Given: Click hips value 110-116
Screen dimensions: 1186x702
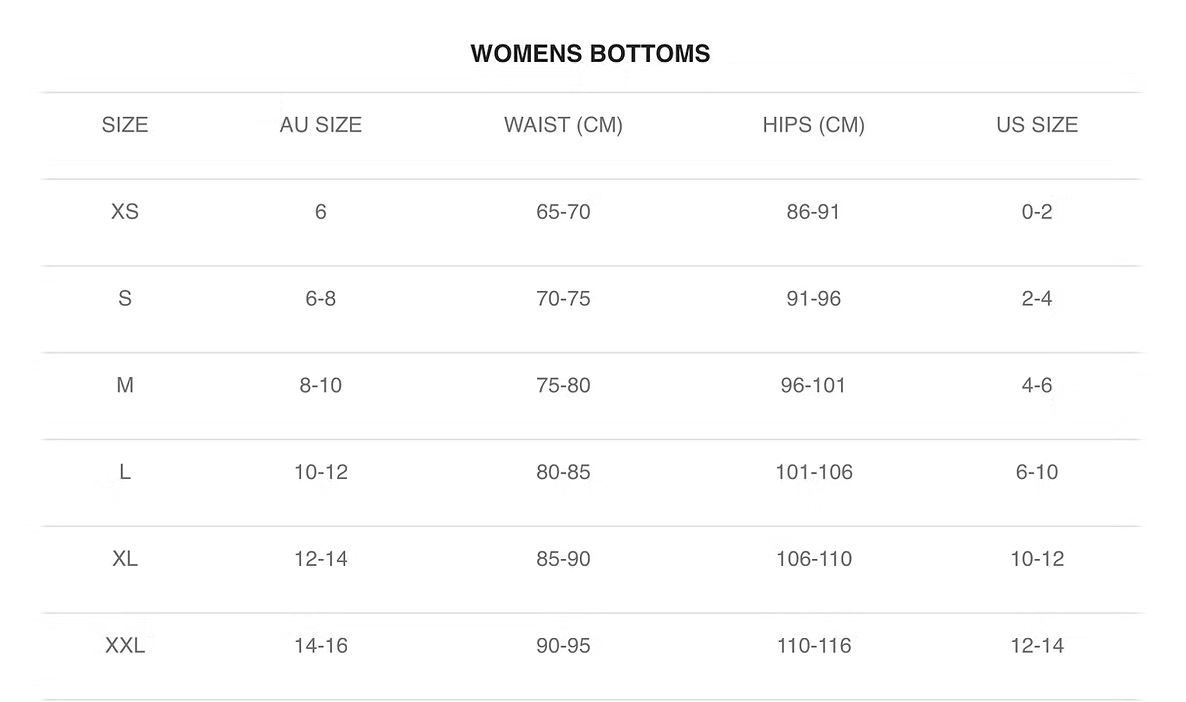Looking at the screenshot, I should click(814, 645).
